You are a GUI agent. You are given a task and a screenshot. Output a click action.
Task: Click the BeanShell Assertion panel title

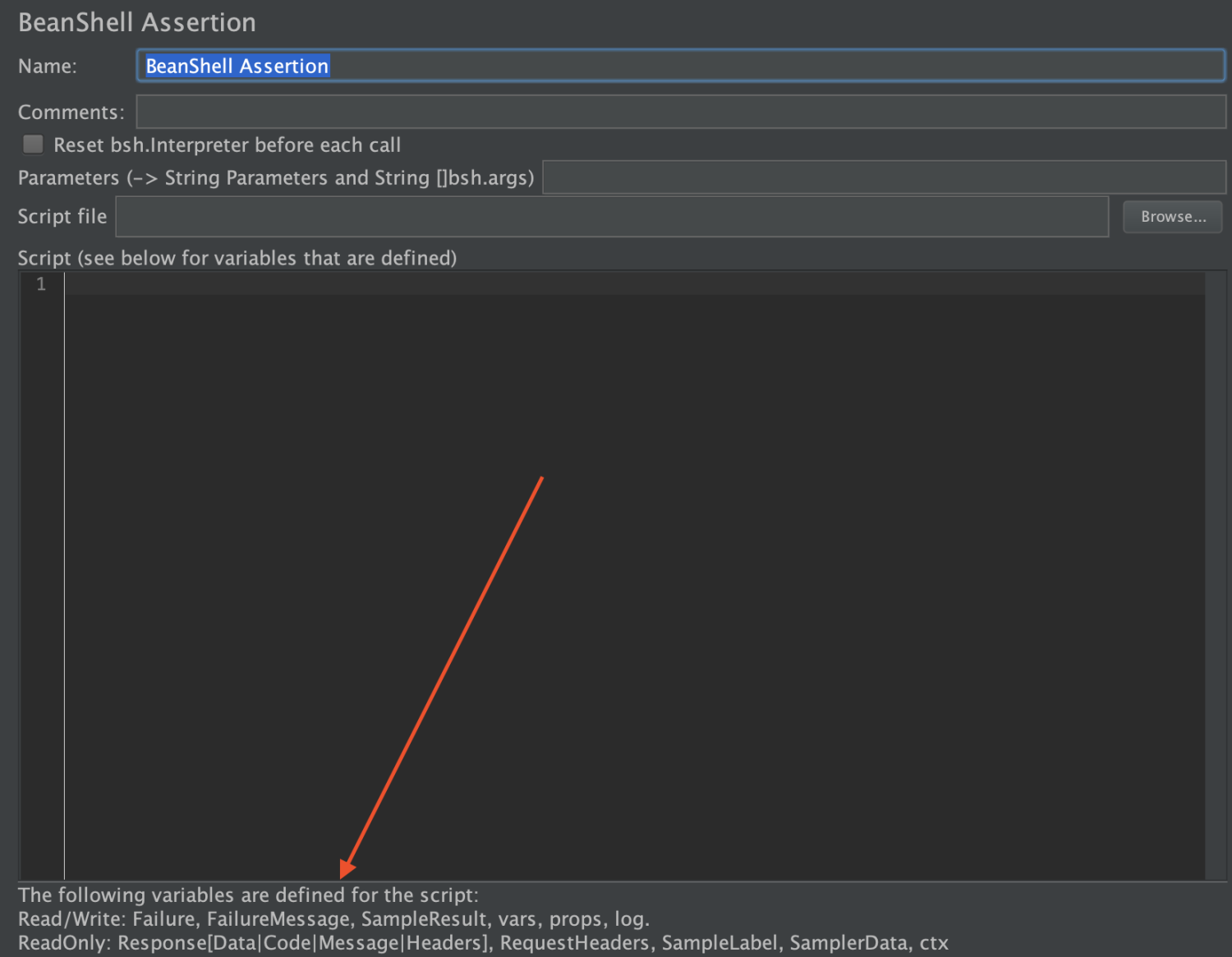click(x=137, y=22)
